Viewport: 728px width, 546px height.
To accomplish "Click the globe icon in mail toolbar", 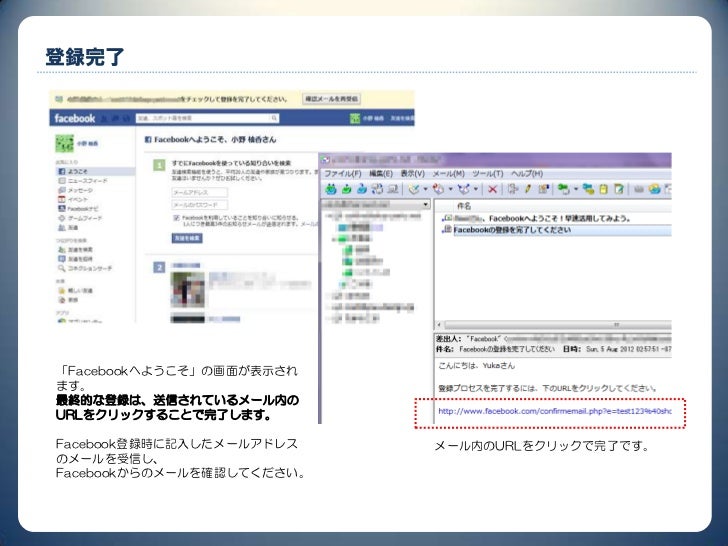I will (x=655, y=189).
